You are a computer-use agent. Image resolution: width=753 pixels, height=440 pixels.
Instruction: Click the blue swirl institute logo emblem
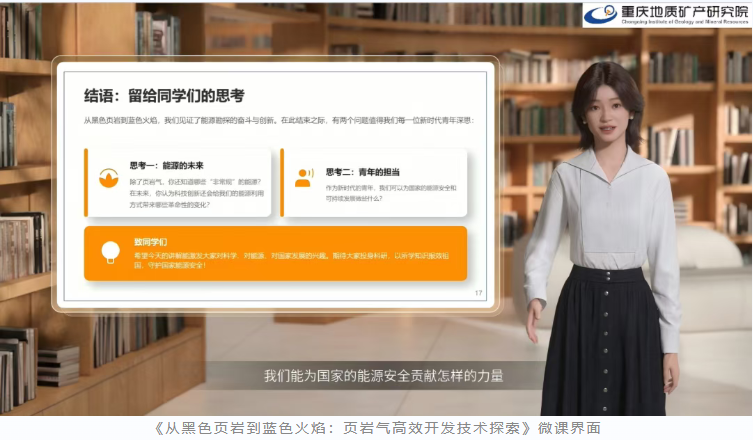click(600, 14)
